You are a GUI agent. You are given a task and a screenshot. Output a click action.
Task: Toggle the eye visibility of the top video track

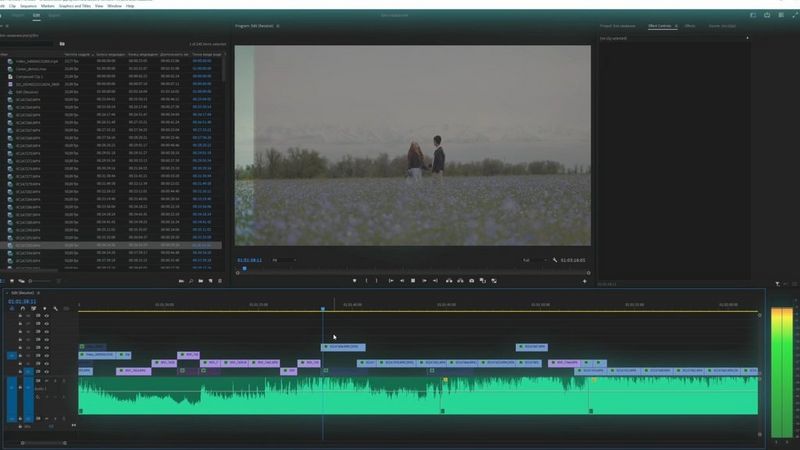46,317
